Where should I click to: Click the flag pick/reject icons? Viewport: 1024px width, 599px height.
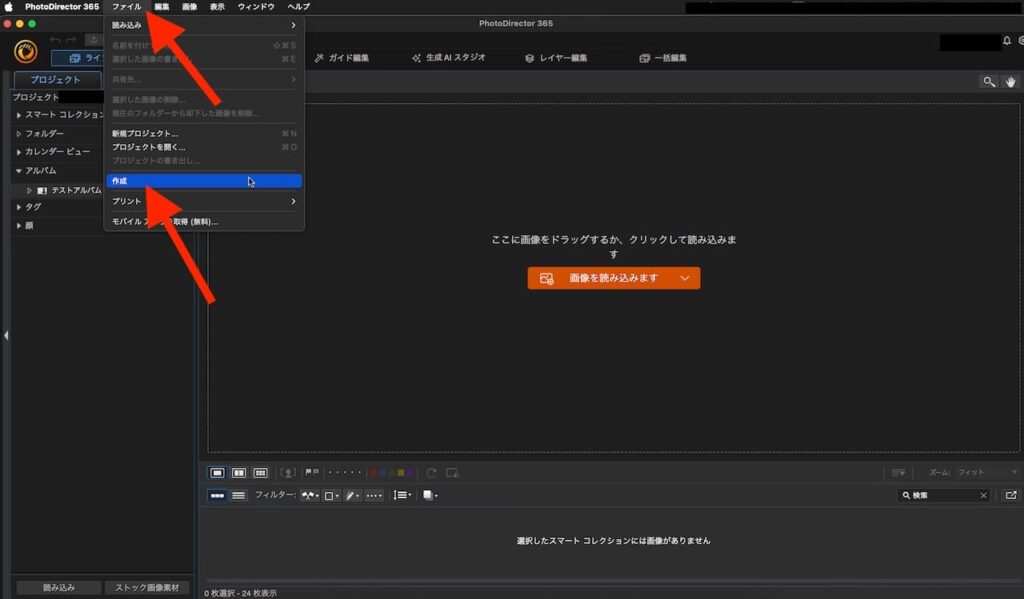tap(312, 472)
